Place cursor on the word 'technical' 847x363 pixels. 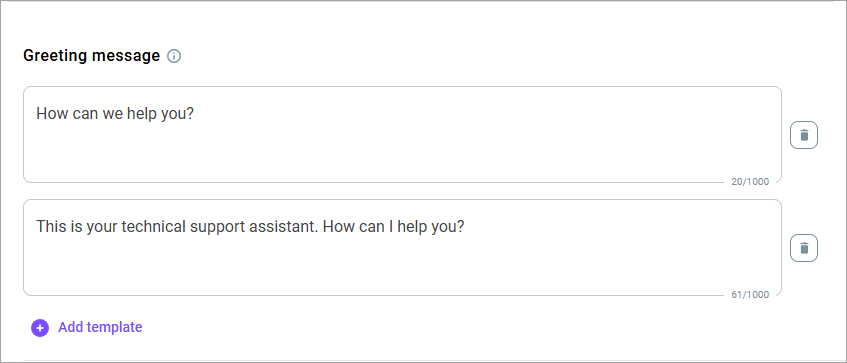(x=154, y=227)
